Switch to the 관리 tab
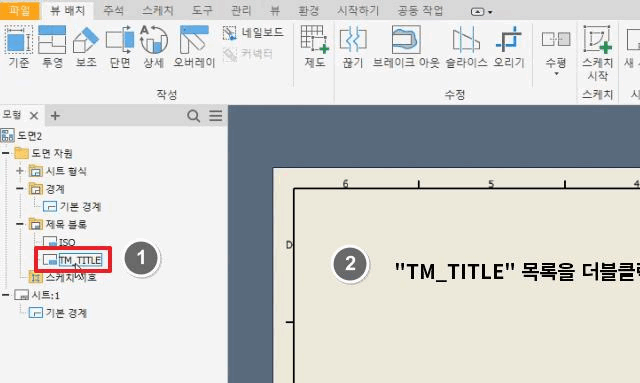Screen dimensions: 640x383 [241, 10]
